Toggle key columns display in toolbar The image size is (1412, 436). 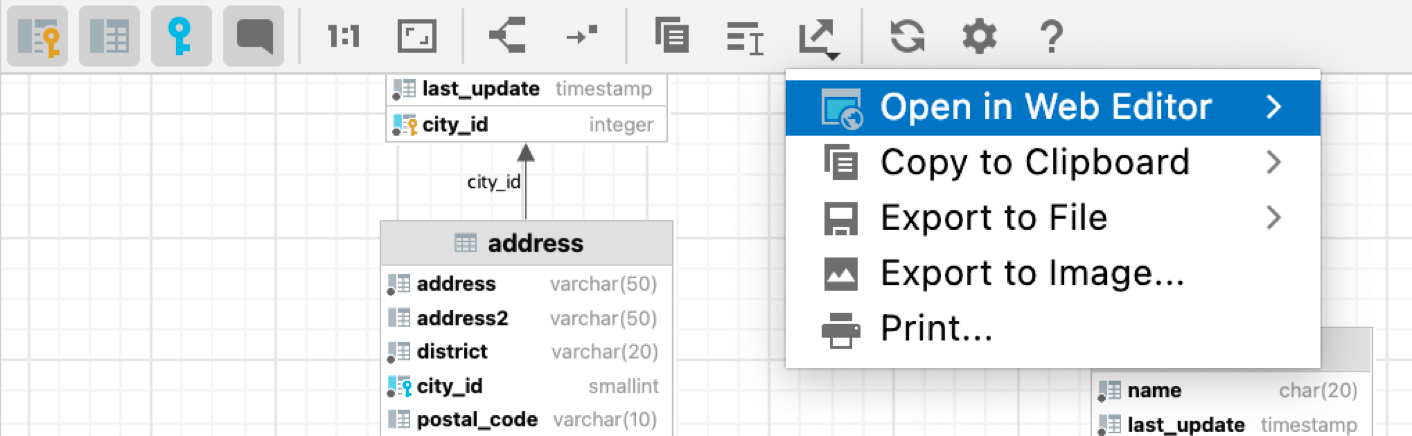(x=37, y=38)
